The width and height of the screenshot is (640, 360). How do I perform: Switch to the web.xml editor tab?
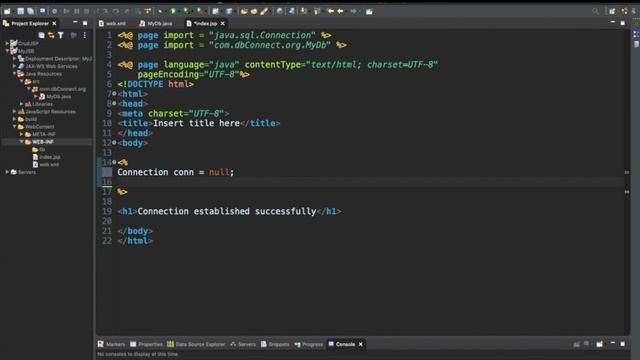click(113, 24)
